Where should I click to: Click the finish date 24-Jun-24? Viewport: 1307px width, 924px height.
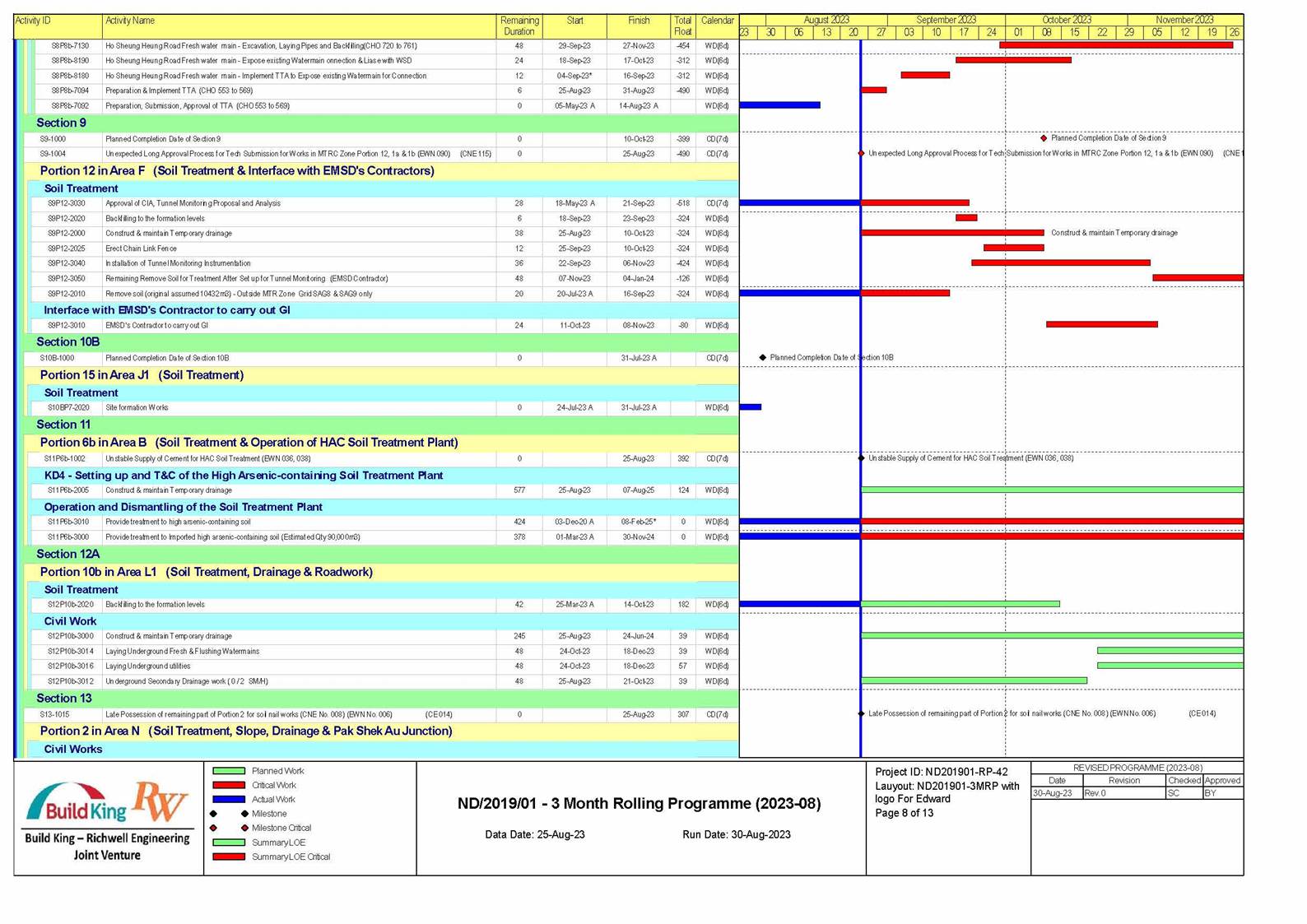pyautogui.click(x=639, y=636)
